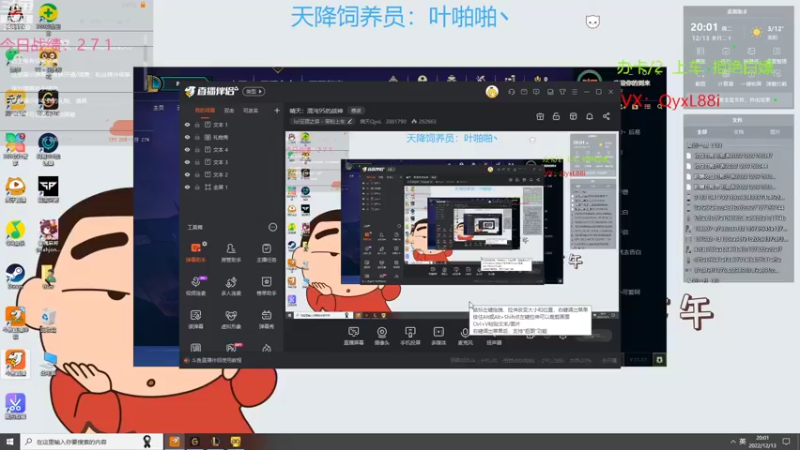Open the chat message icon in title bar
The image size is (800, 450).
click(536, 92)
